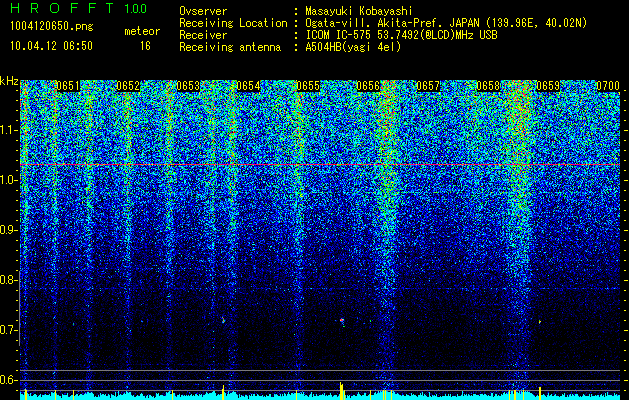Click the 0659 time marker
Screen dimensions: 629x400
click(548, 86)
